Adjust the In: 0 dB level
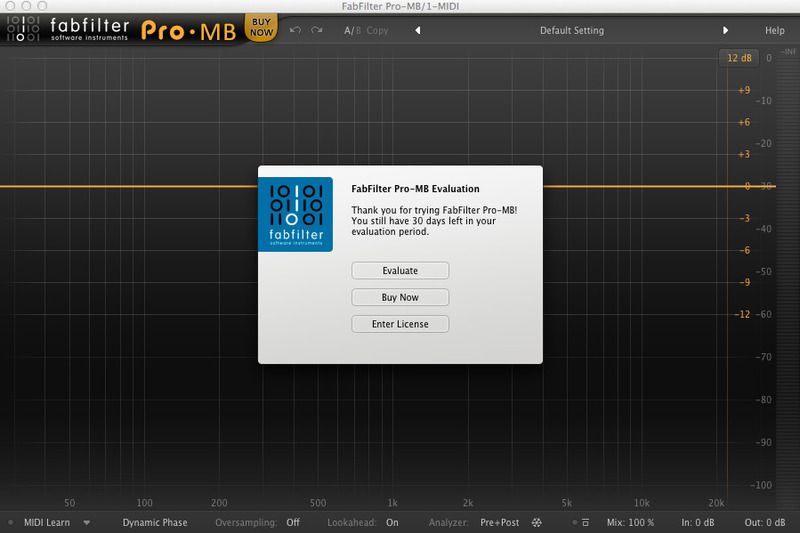Image resolution: width=800 pixels, height=533 pixels. tap(697, 523)
